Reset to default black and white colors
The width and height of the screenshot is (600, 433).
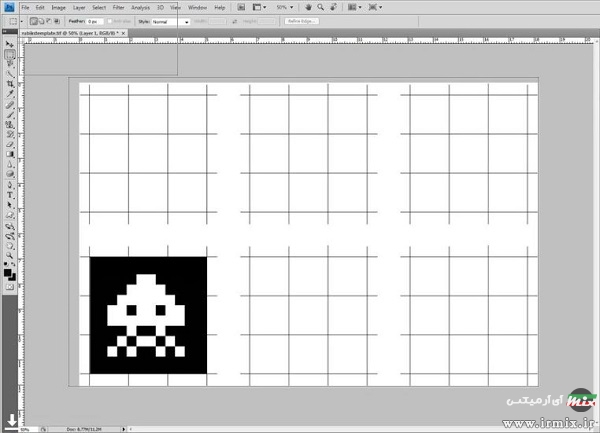(x=6, y=265)
